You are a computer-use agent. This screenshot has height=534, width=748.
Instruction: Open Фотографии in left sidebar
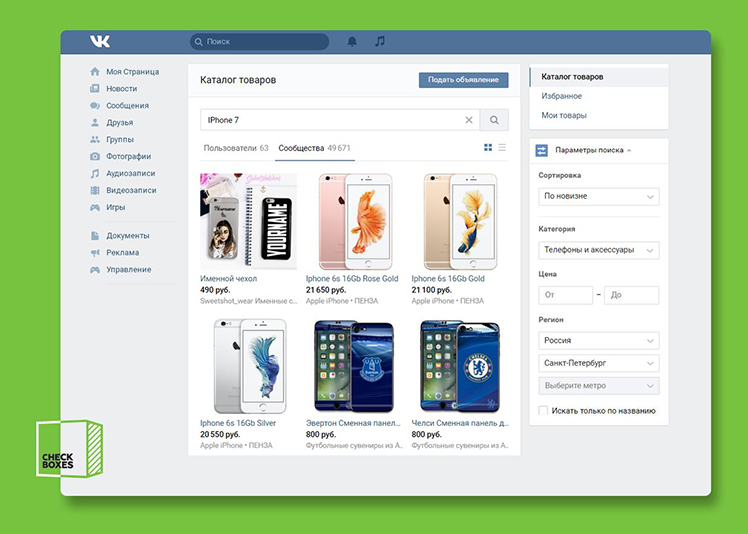[x=128, y=157]
